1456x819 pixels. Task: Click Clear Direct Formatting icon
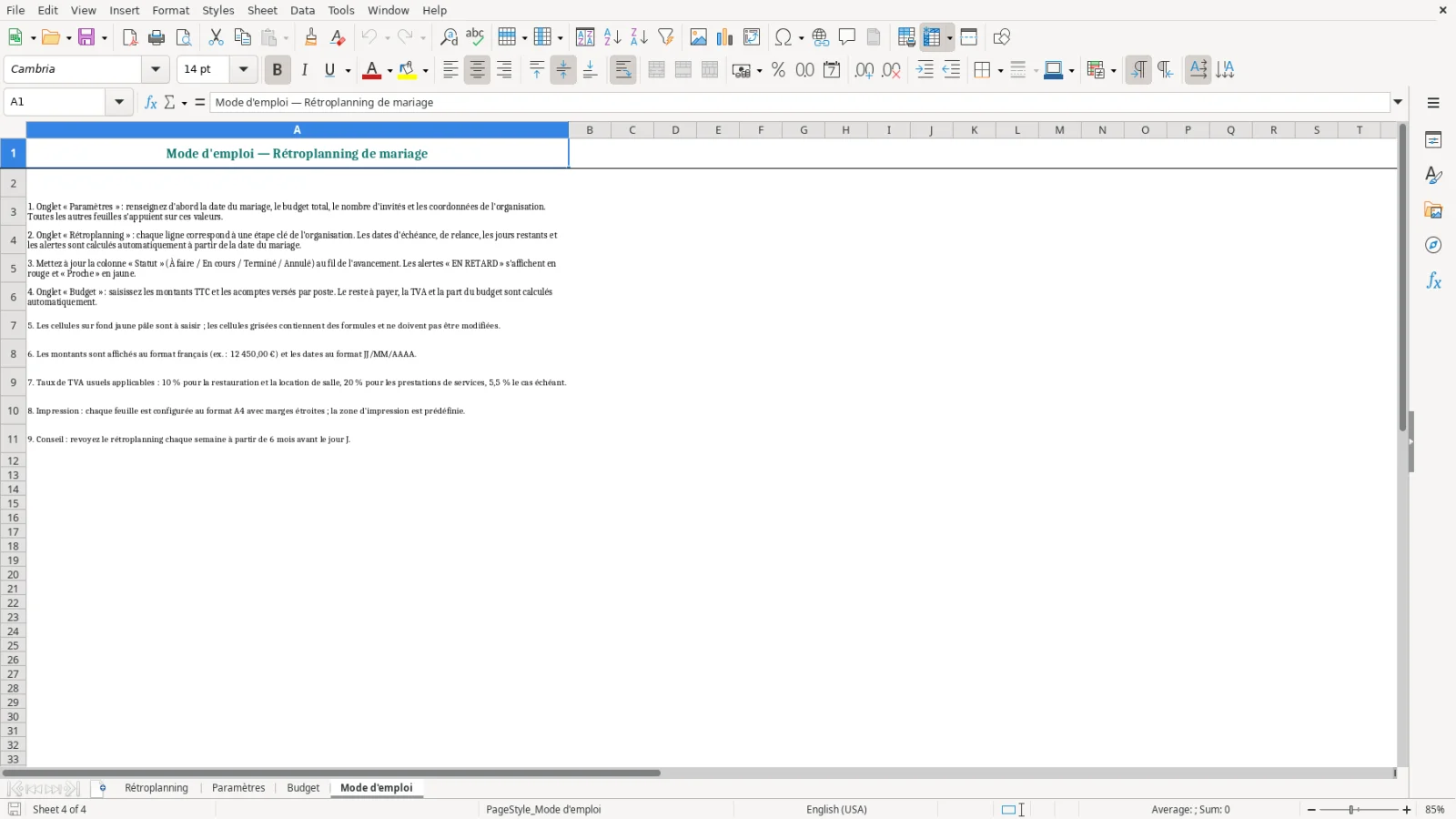pos(338,37)
